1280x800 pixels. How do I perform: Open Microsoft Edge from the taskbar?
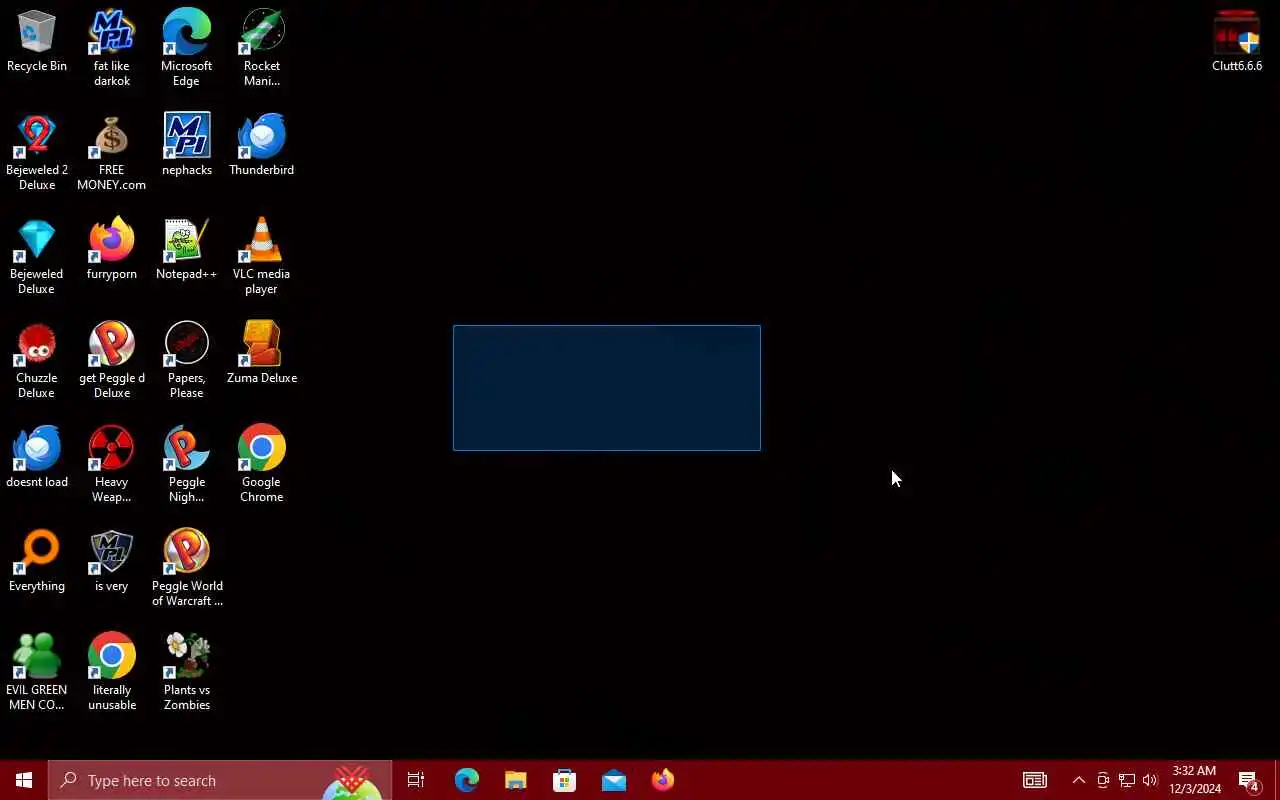pos(467,780)
